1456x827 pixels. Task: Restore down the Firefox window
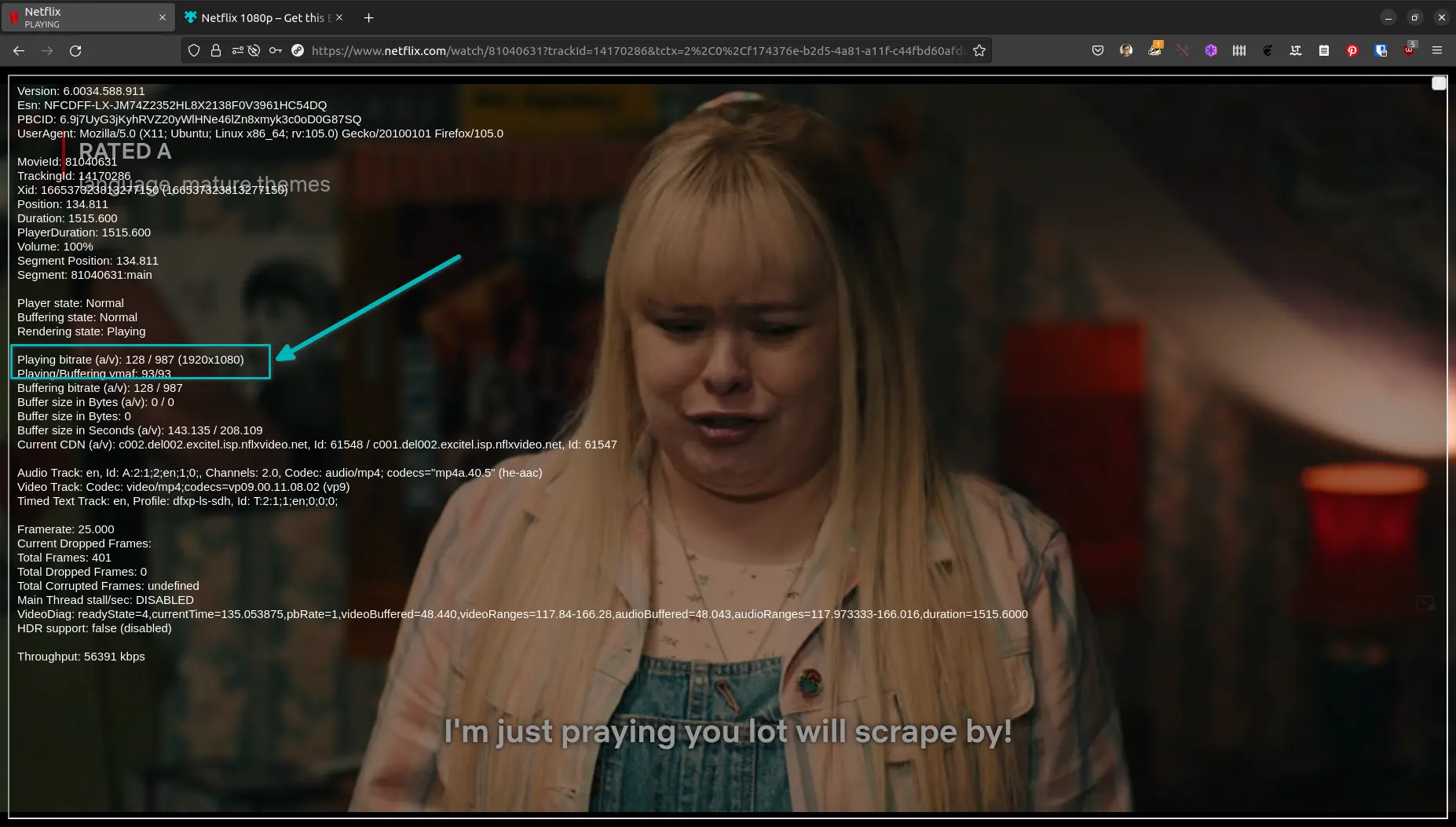click(1414, 17)
